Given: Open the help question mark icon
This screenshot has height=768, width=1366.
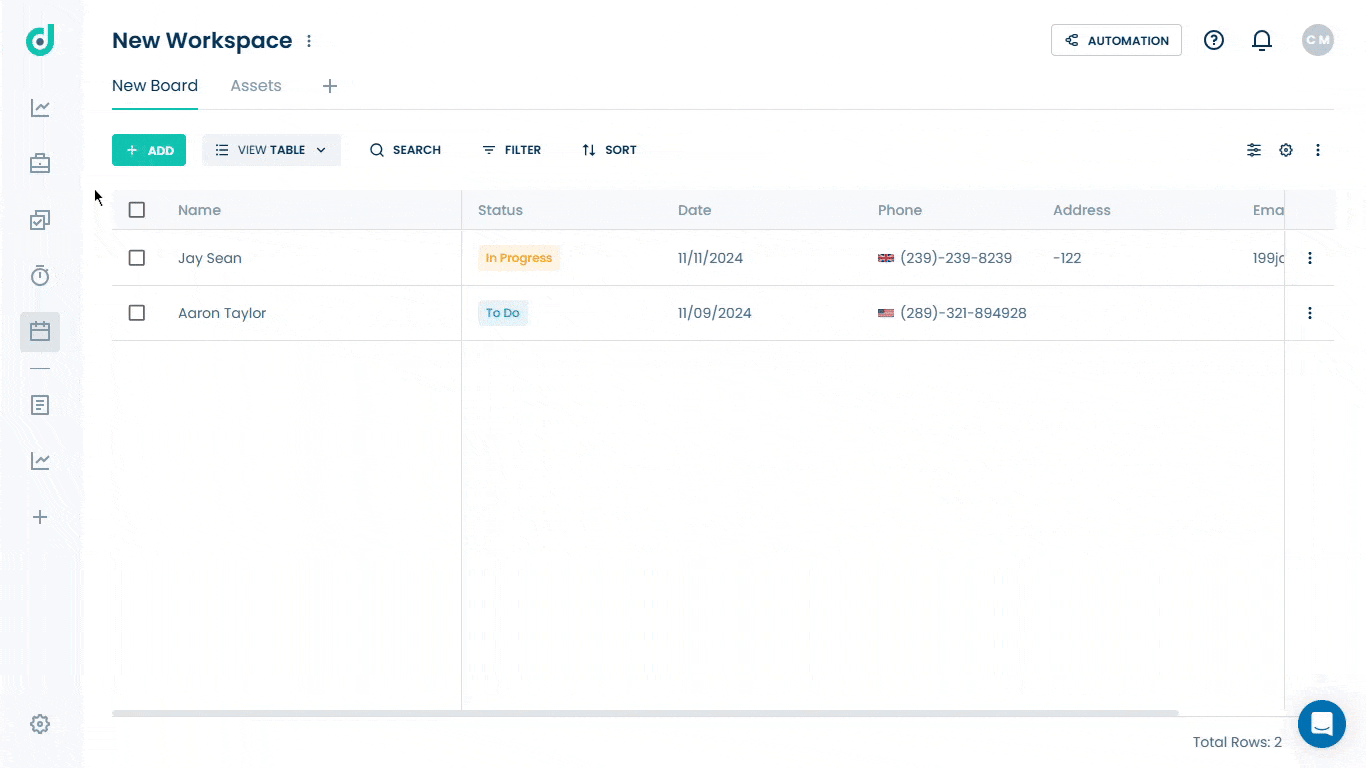Looking at the screenshot, I should pyautogui.click(x=1214, y=40).
